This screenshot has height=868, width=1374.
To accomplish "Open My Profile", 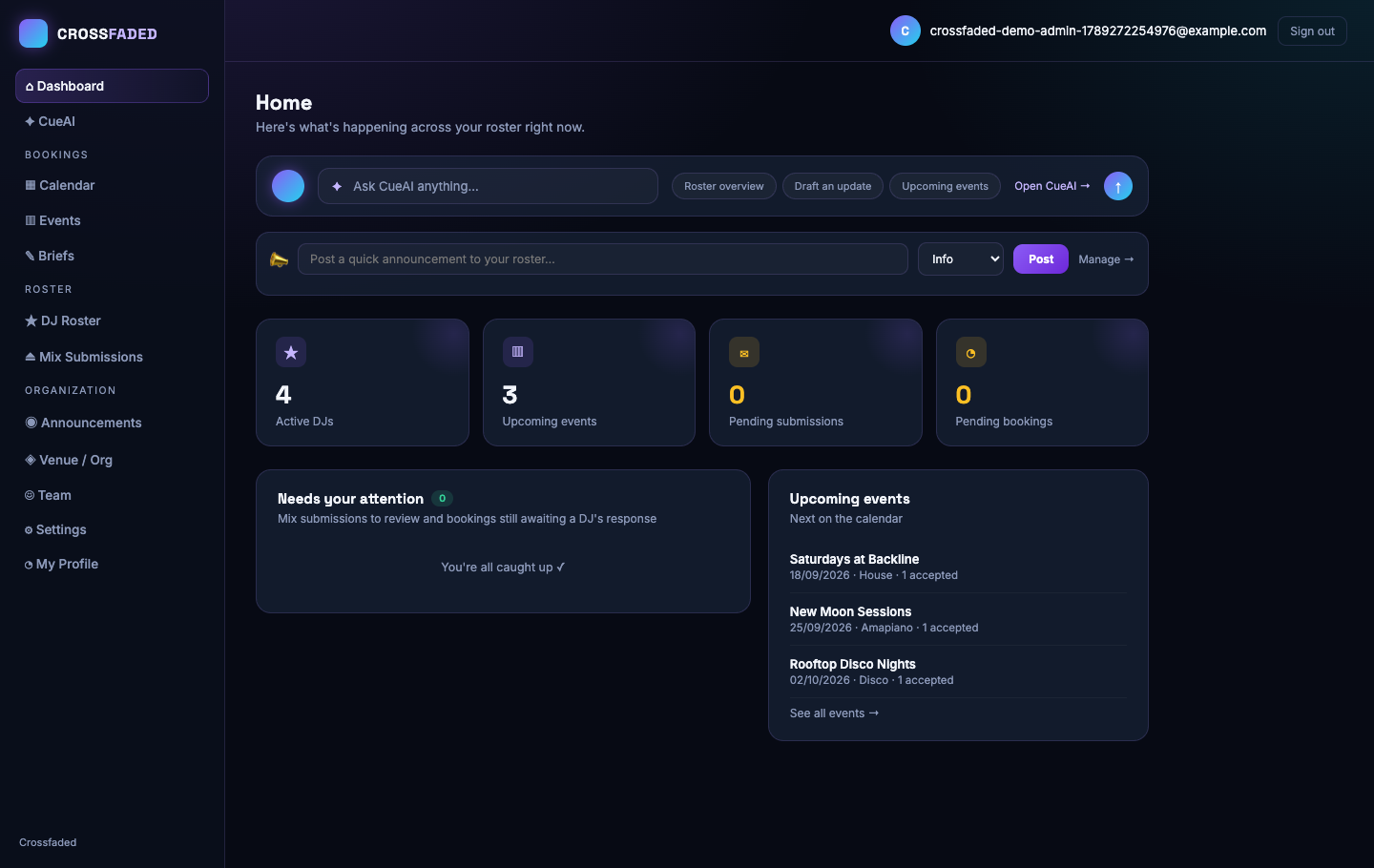I will click(x=112, y=564).
